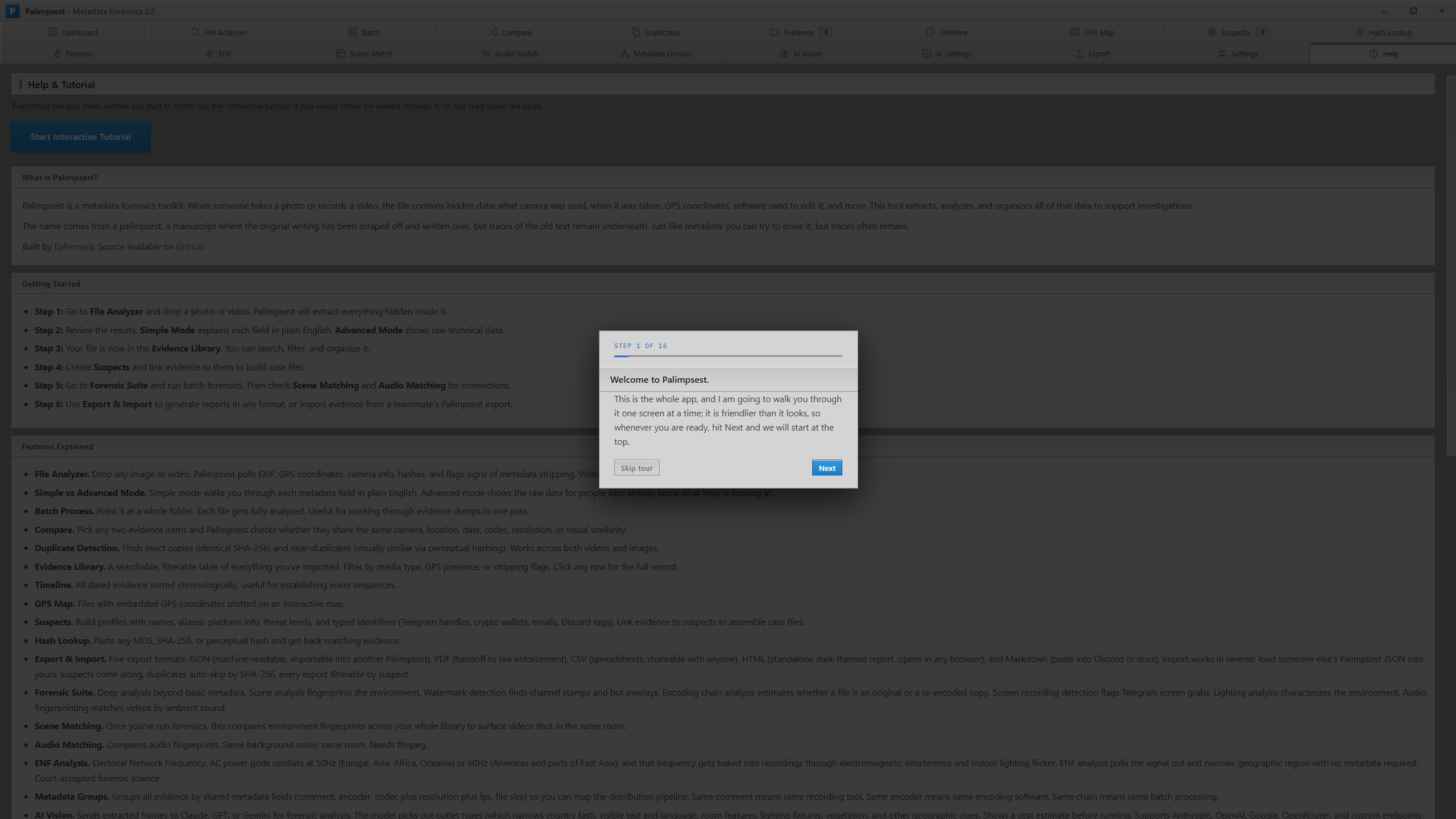Click the Evidence folder icon
Viewport: 1456px width, 819px height.
point(775,32)
